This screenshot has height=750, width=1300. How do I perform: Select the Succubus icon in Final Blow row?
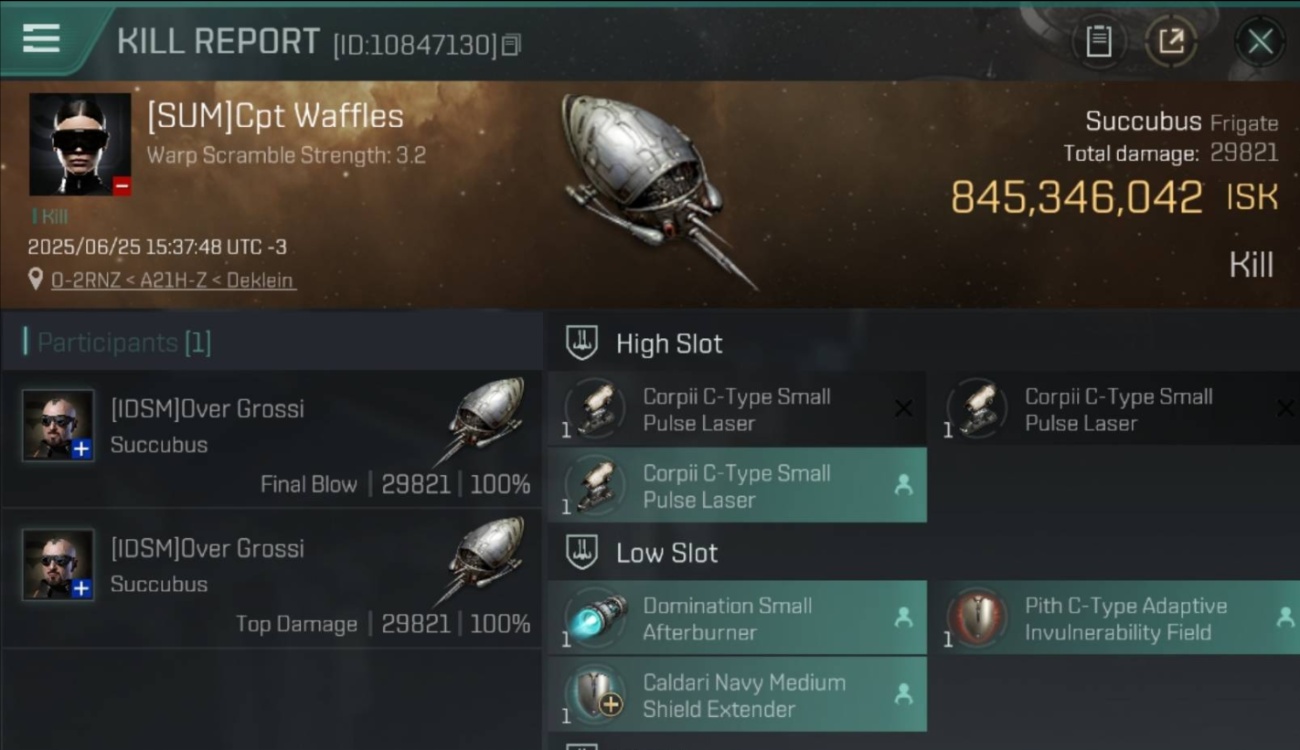(483, 419)
